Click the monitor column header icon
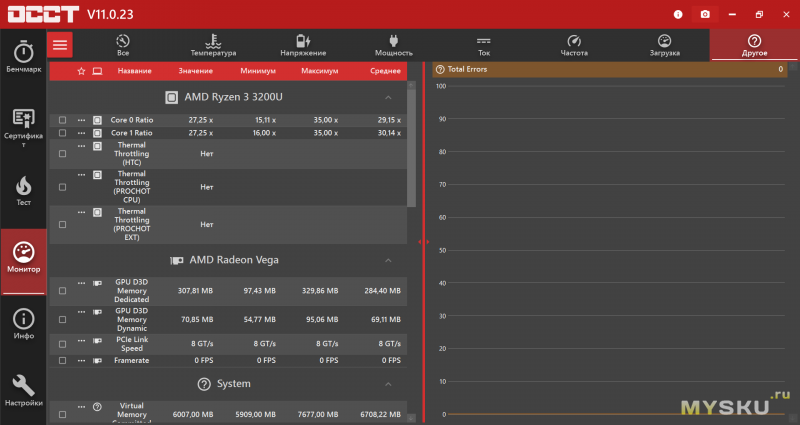 point(97,71)
